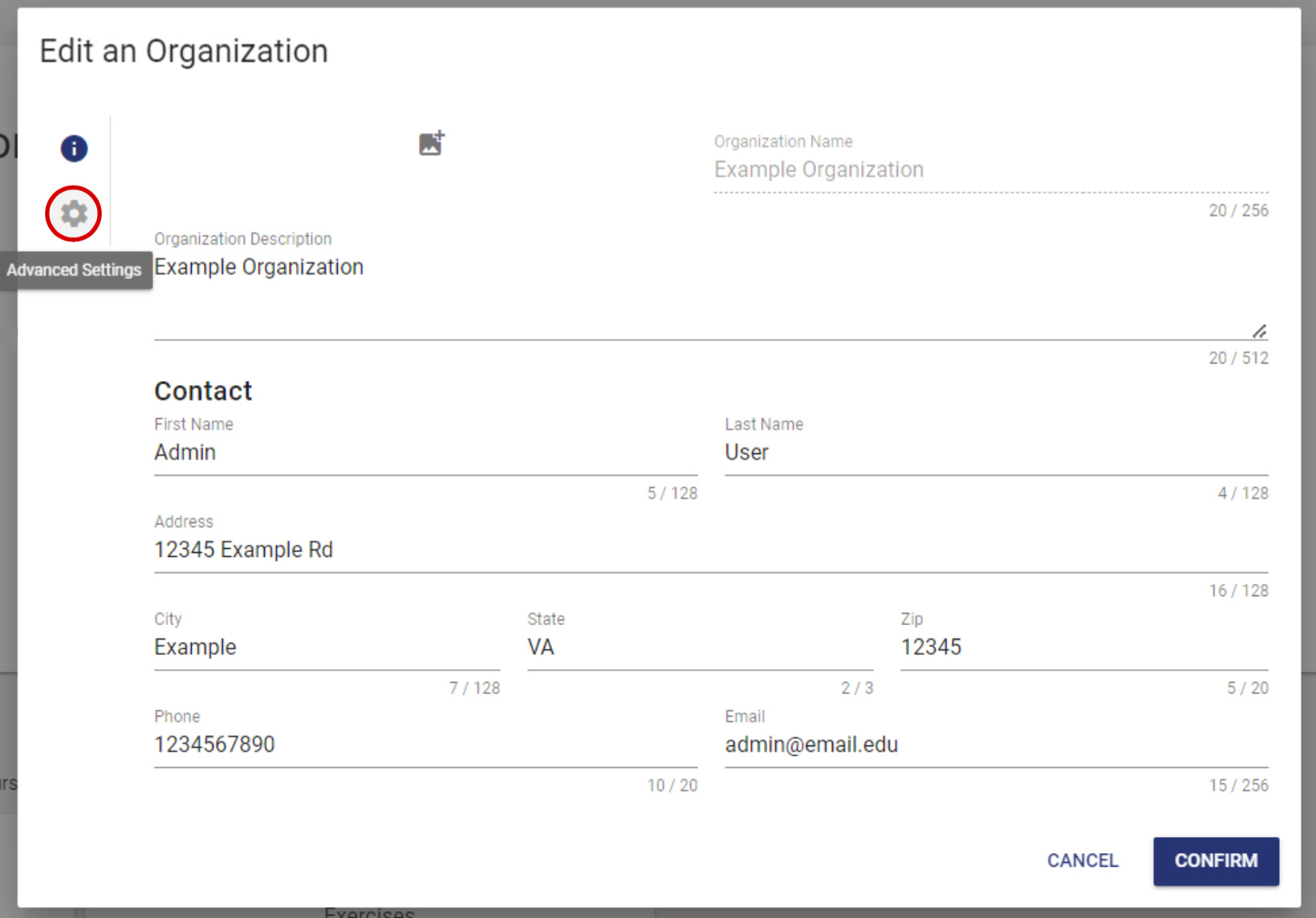Click the add organization image icon
The width and height of the screenshot is (1316, 918).
(431, 142)
